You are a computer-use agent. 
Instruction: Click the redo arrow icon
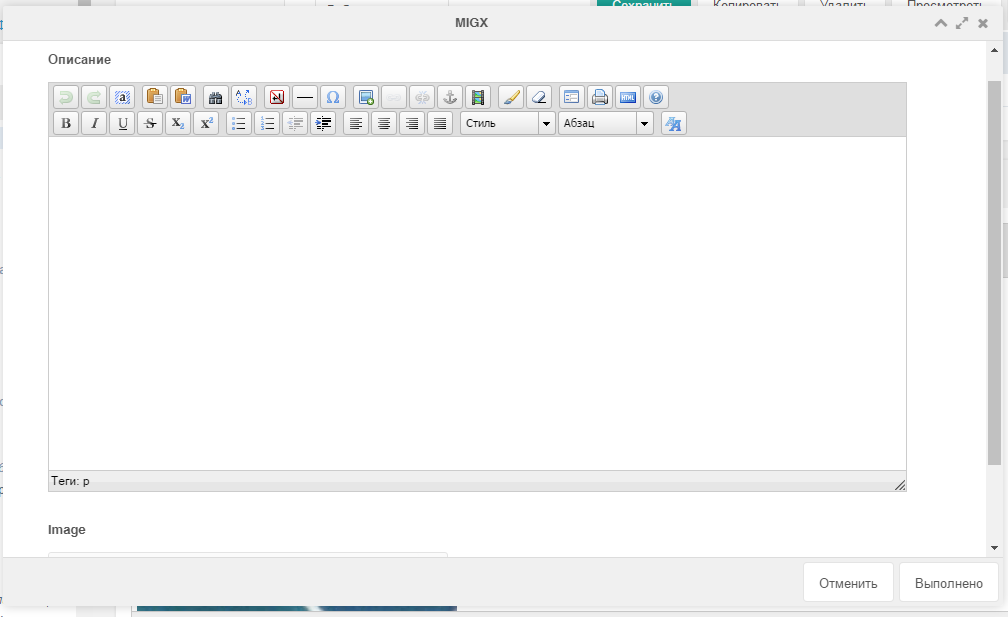pos(94,97)
